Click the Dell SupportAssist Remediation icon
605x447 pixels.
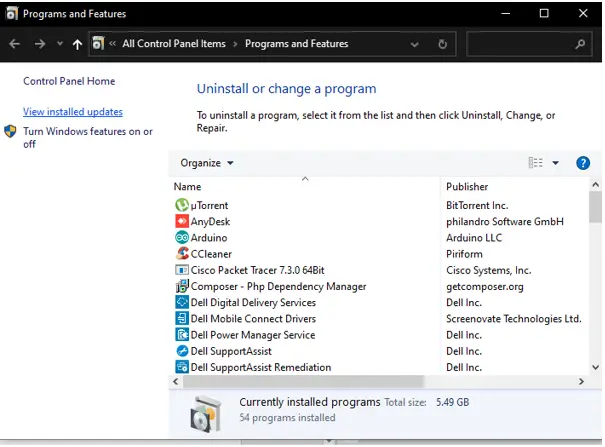[182, 367]
